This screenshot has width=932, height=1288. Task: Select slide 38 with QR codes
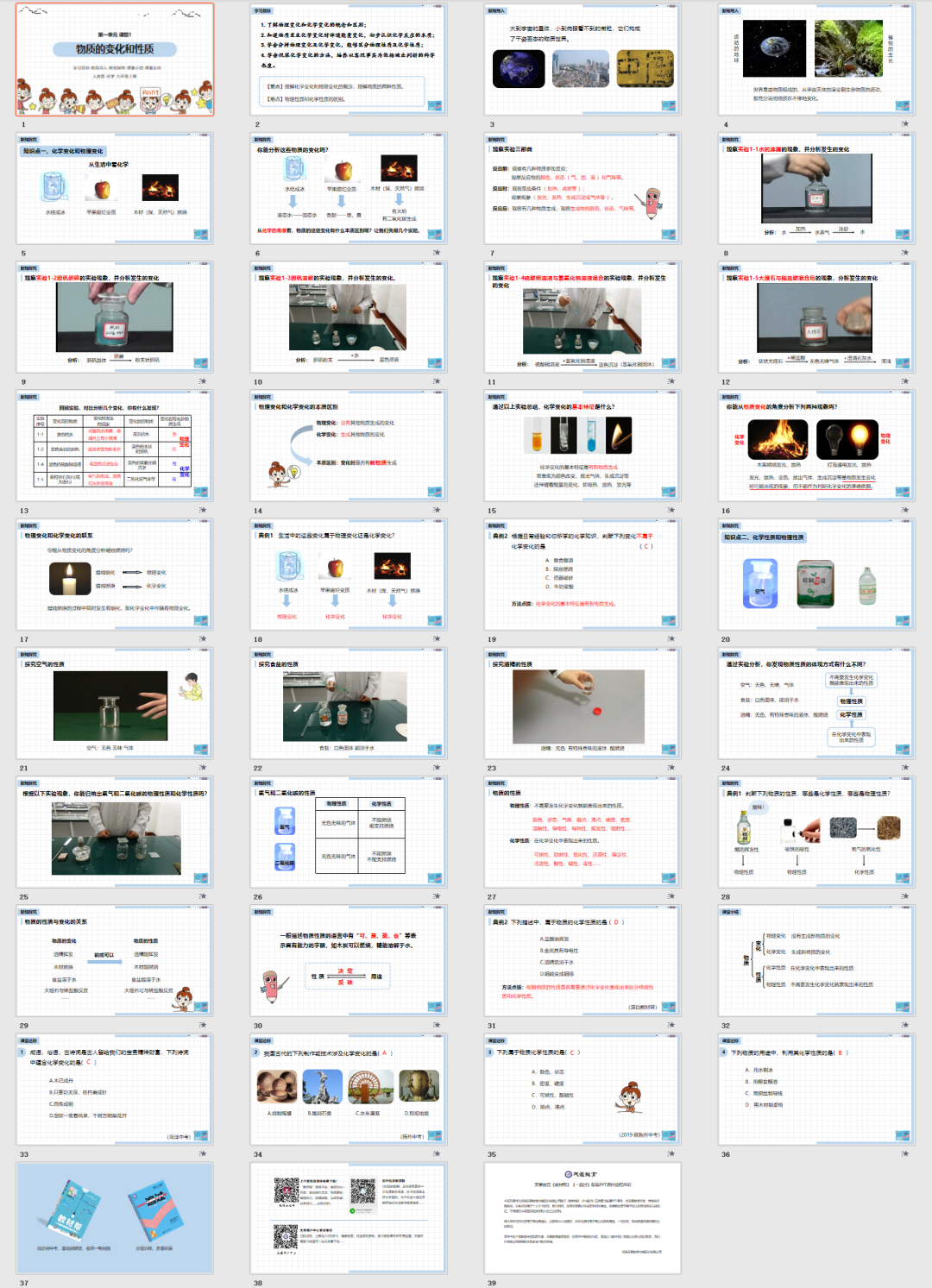tap(349, 1217)
